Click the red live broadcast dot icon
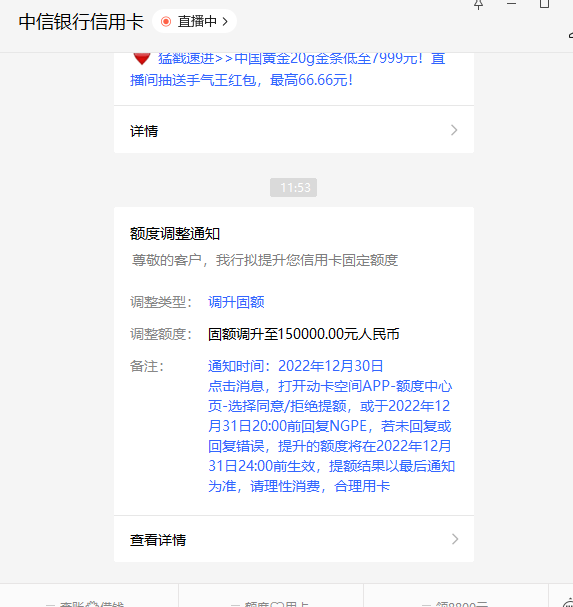 pyautogui.click(x=166, y=21)
